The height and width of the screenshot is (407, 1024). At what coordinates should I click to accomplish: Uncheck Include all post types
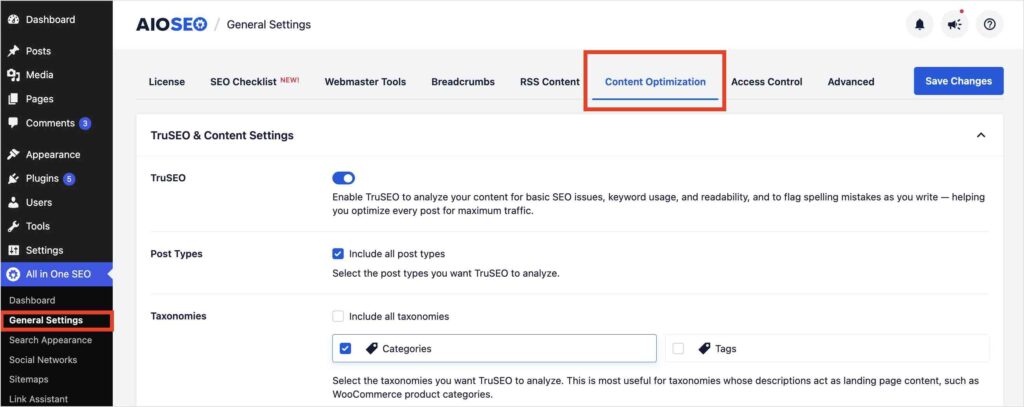338,253
